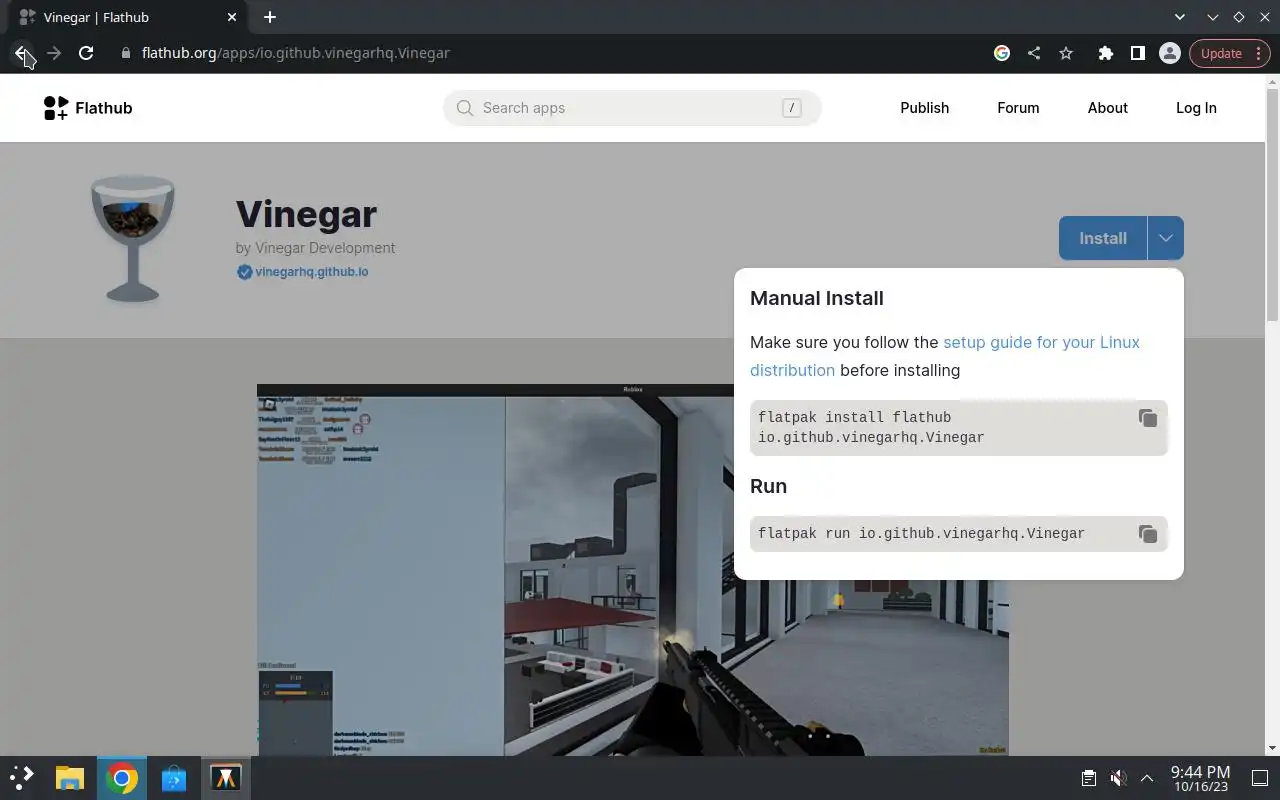Go to Flathub home via logo

click(x=88, y=108)
